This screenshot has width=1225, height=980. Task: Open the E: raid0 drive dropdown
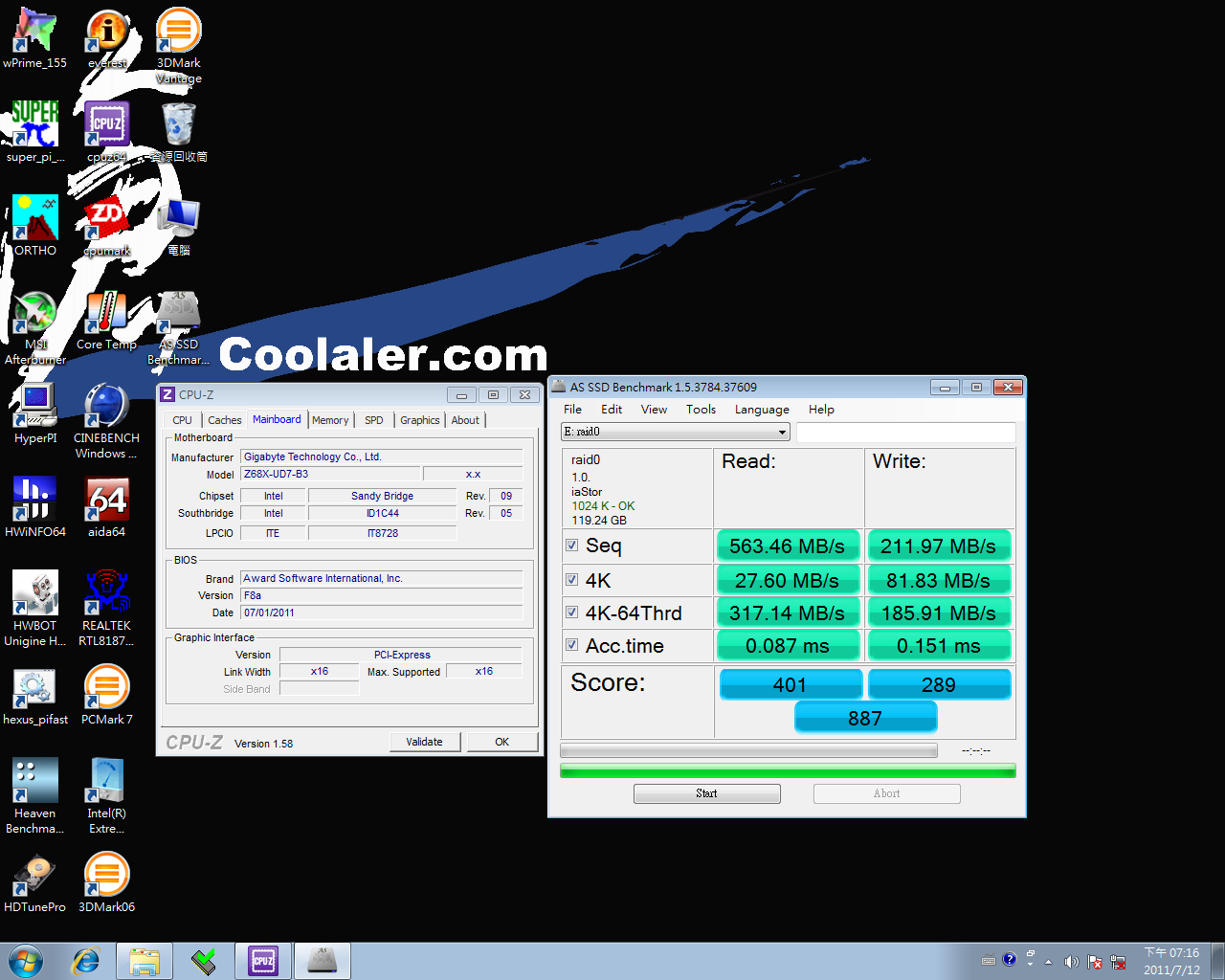point(675,432)
